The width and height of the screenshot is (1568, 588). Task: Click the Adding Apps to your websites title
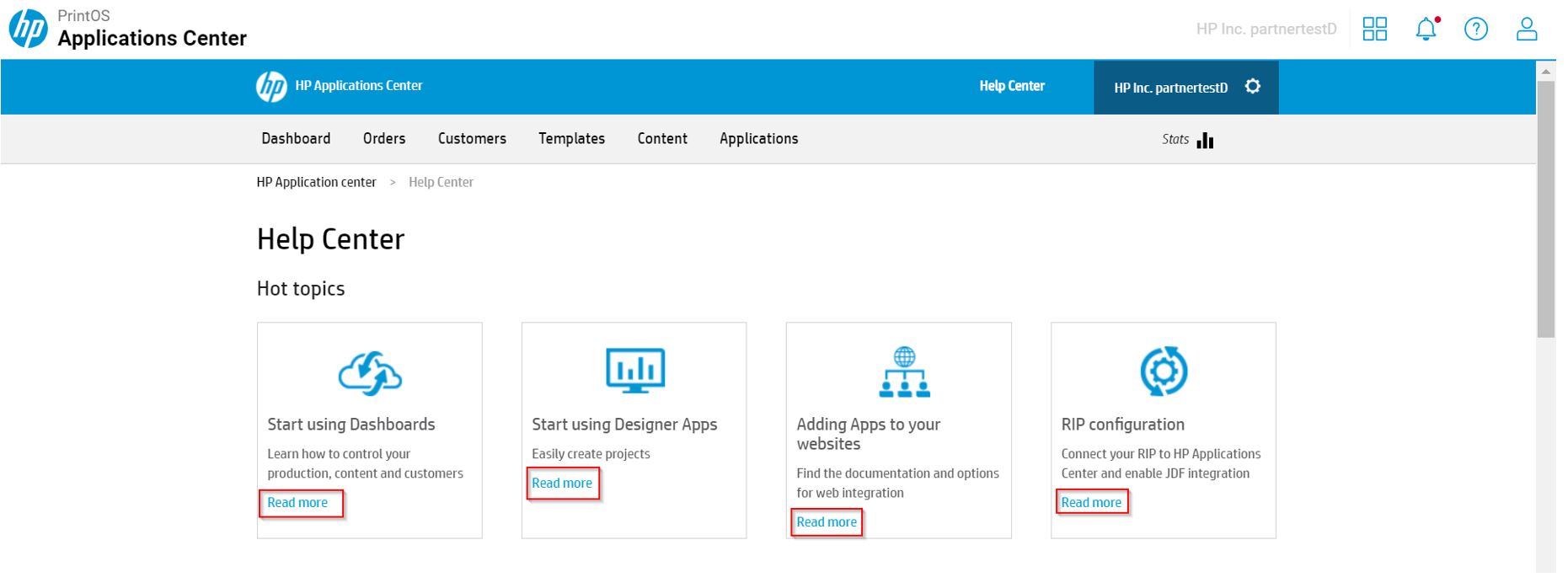(x=869, y=434)
